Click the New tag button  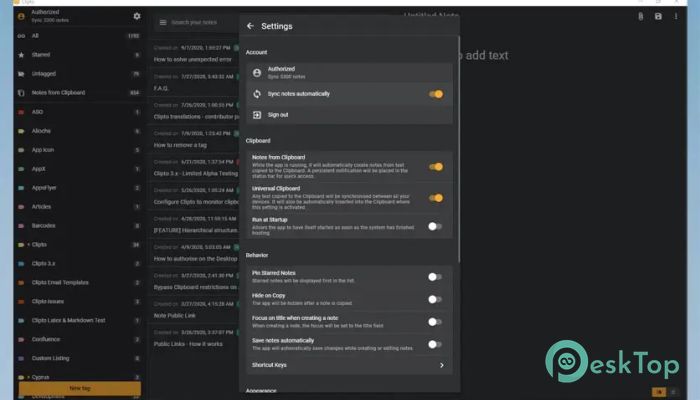pyautogui.click(x=79, y=388)
